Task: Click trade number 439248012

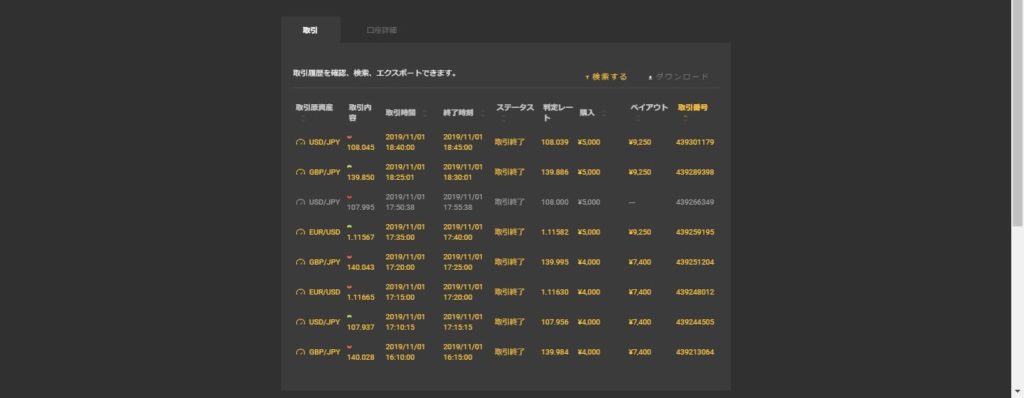Action: 695,293
